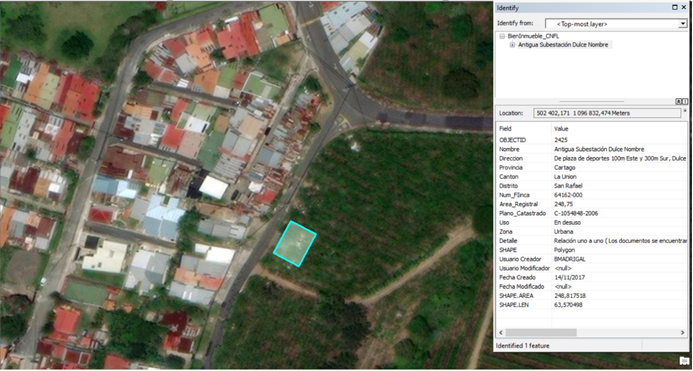This screenshot has width=693, height=371.
Task: Click the left pane layout toggle icon
Action: coord(677,102)
